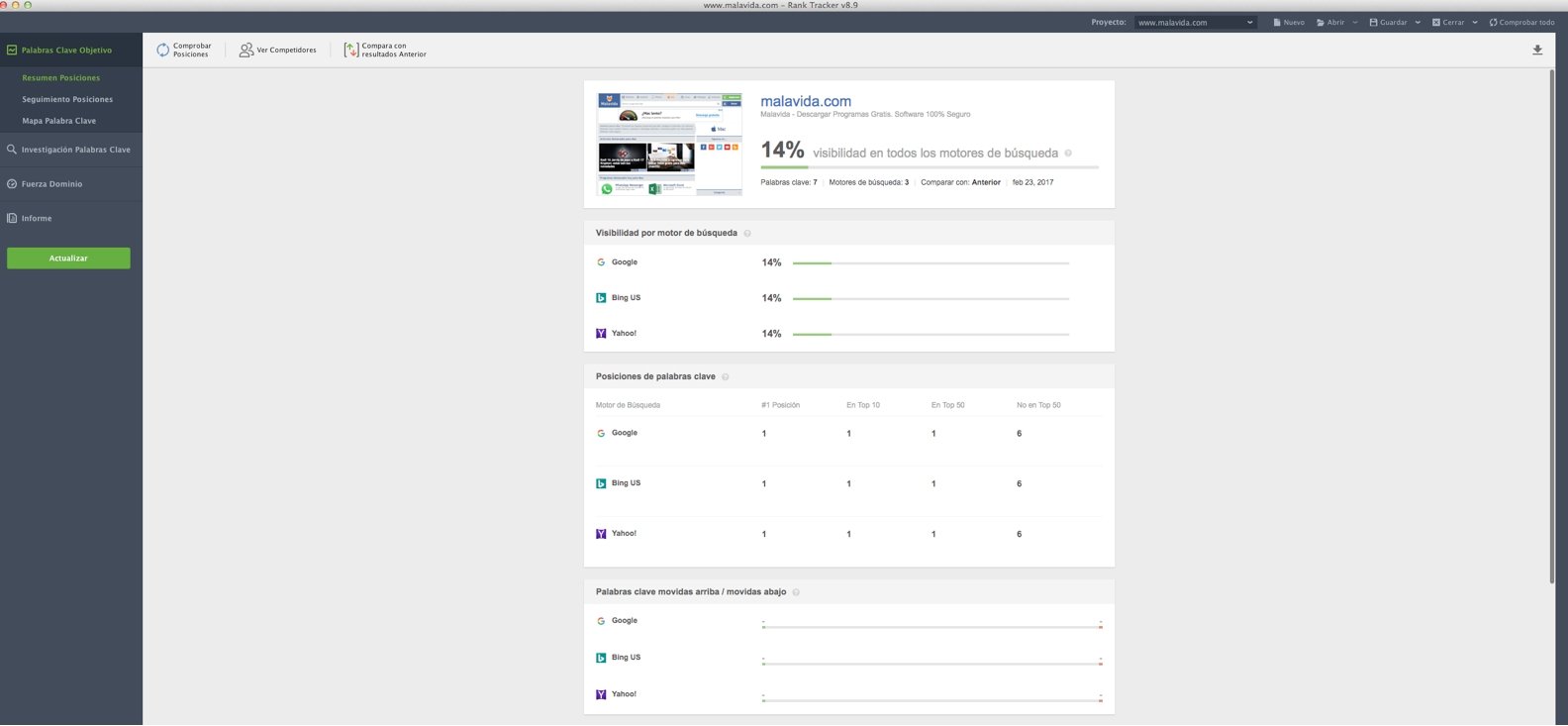Click the download arrow icon
Image resolution: width=1568 pixels, height=726 pixels.
[x=1537, y=50]
